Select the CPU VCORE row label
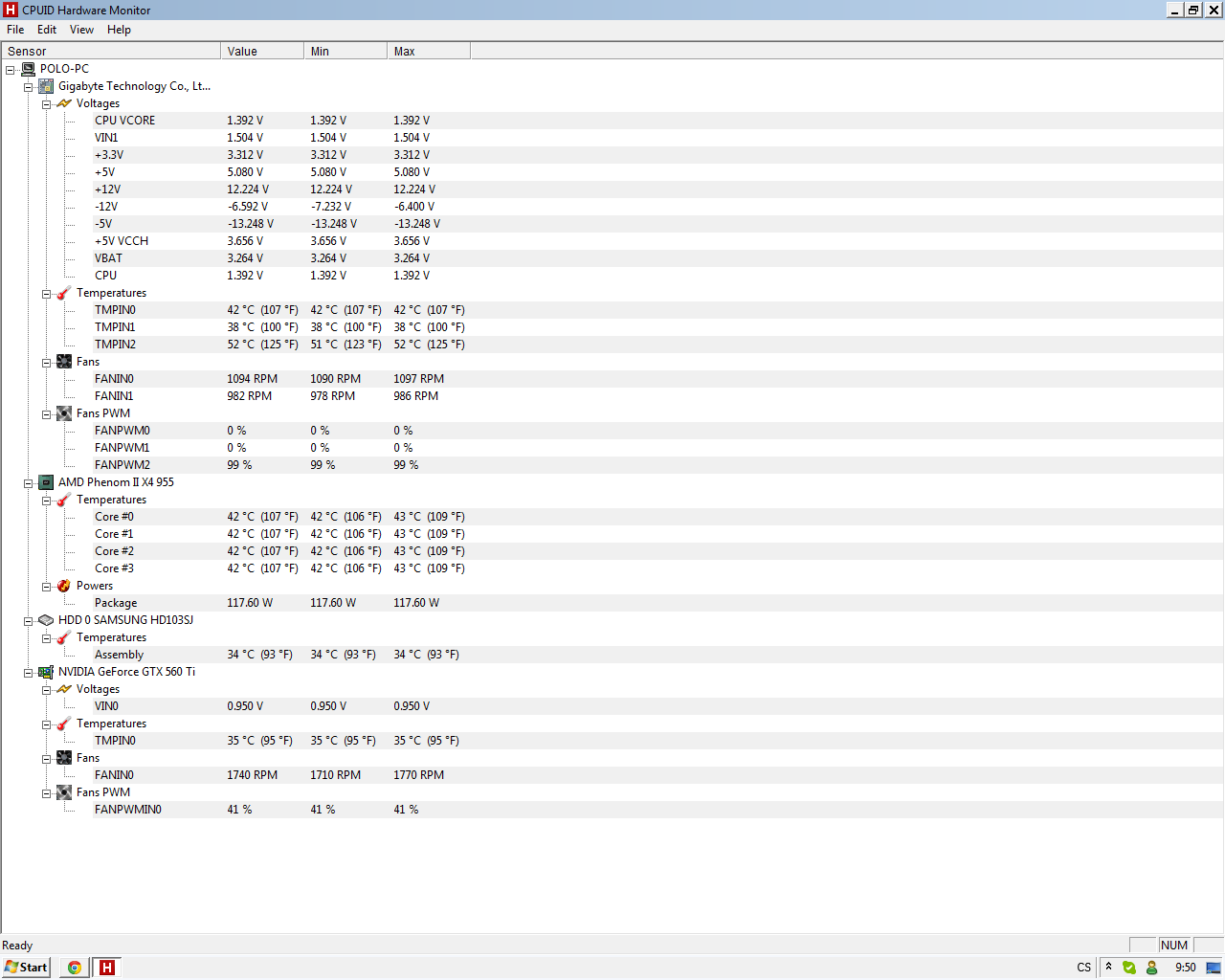Image resolution: width=1225 pixels, height=980 pixels. 124,121
